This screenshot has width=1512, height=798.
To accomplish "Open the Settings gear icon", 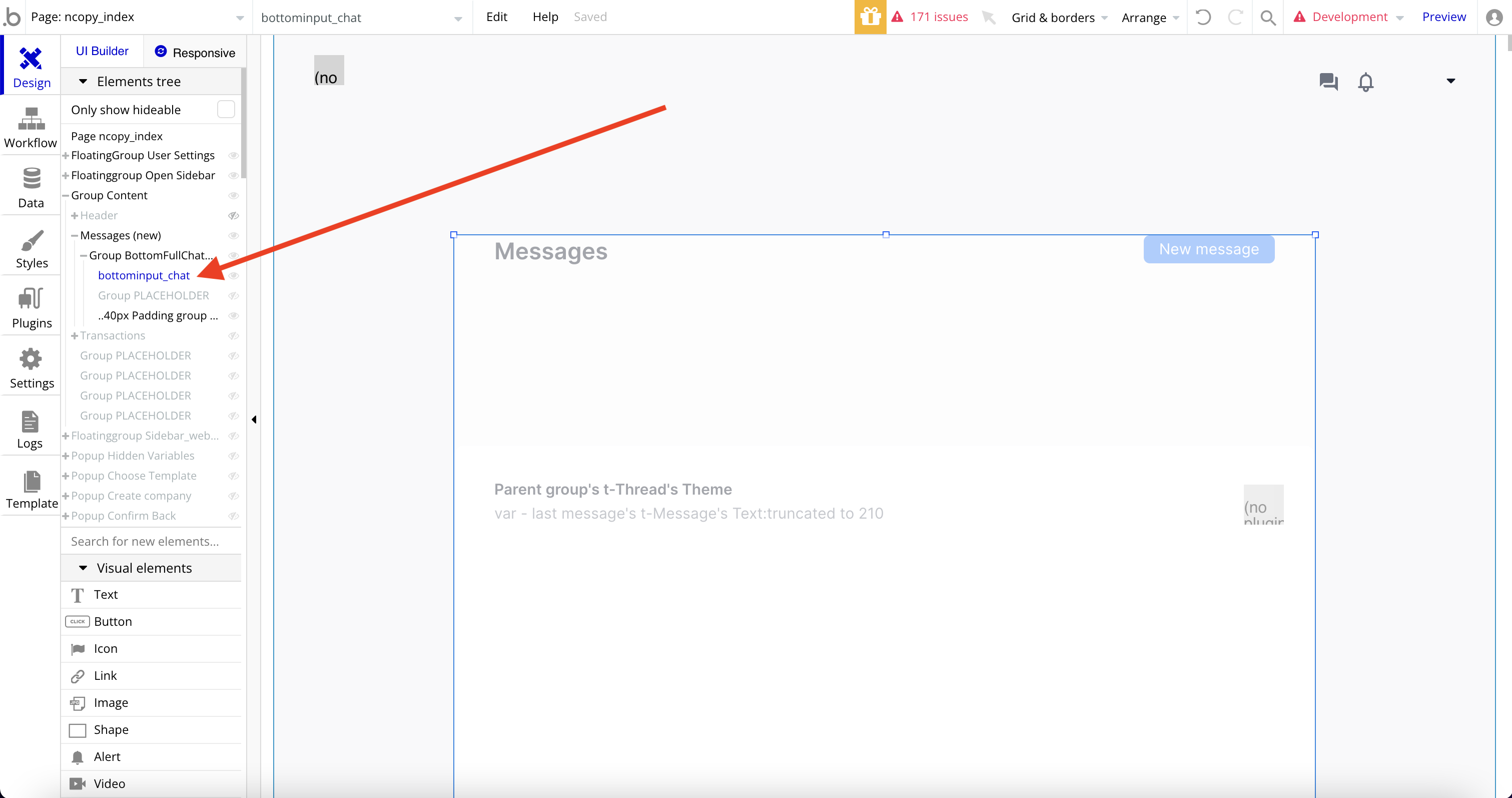I will [31, 359].
